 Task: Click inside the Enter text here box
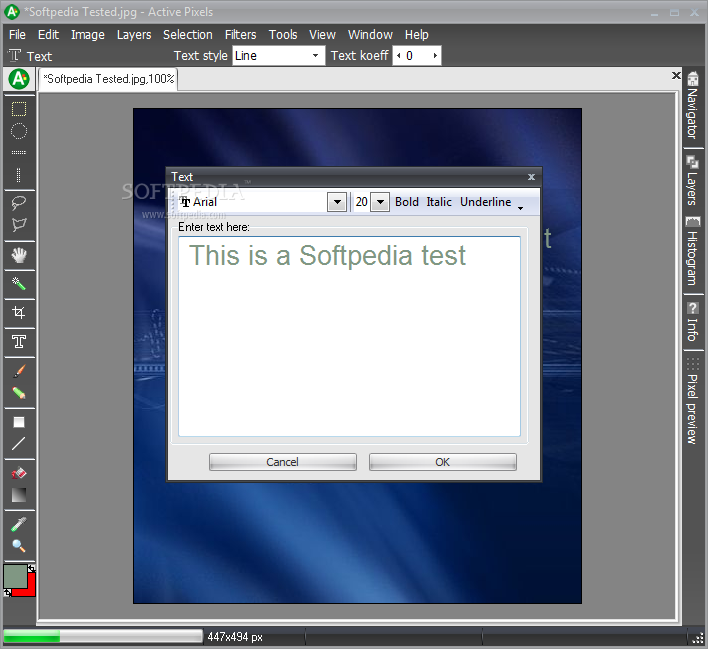pyautogui.click(x=349, y=336)
